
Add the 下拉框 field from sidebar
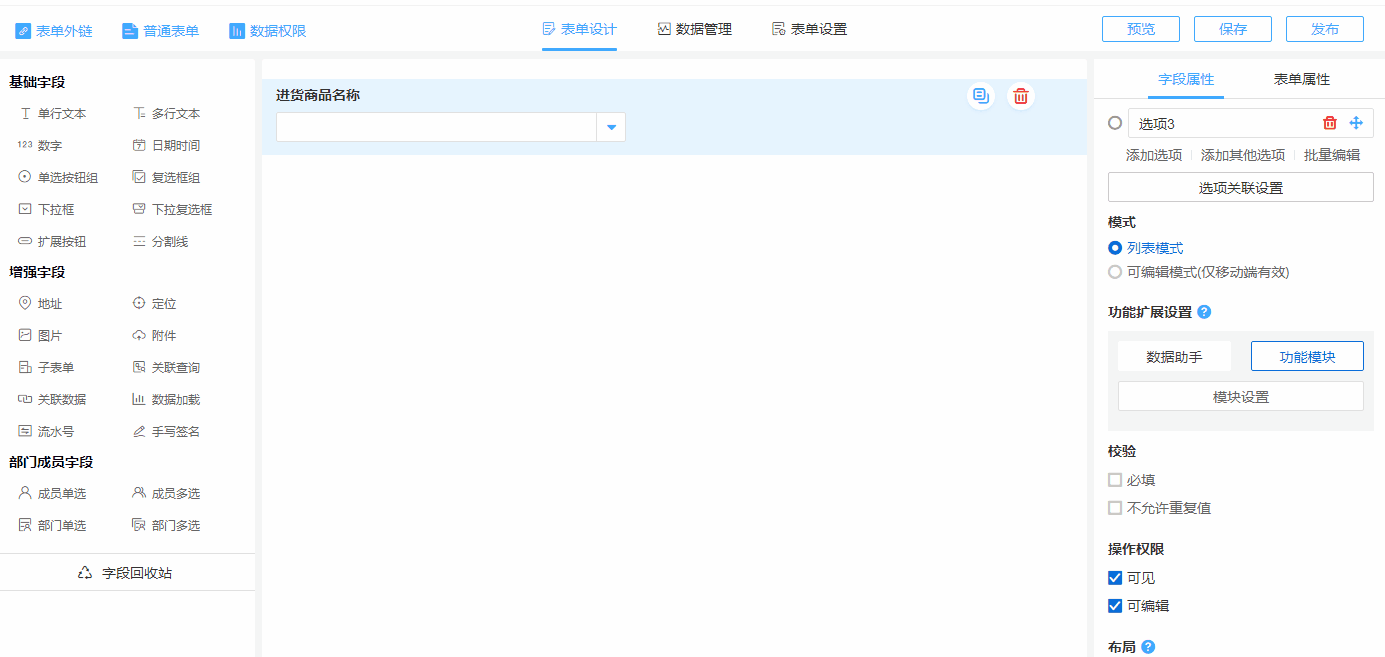[55, 210]
